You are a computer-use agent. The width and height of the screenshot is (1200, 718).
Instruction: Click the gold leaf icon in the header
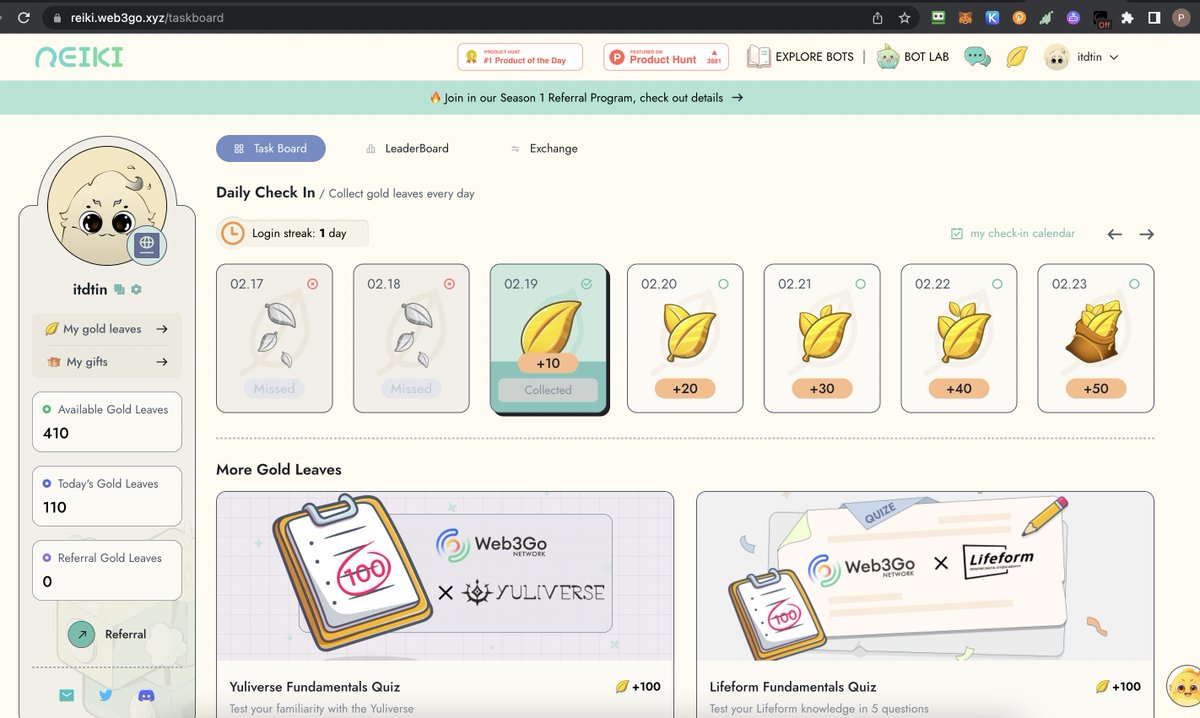[x=1016, y=57]
